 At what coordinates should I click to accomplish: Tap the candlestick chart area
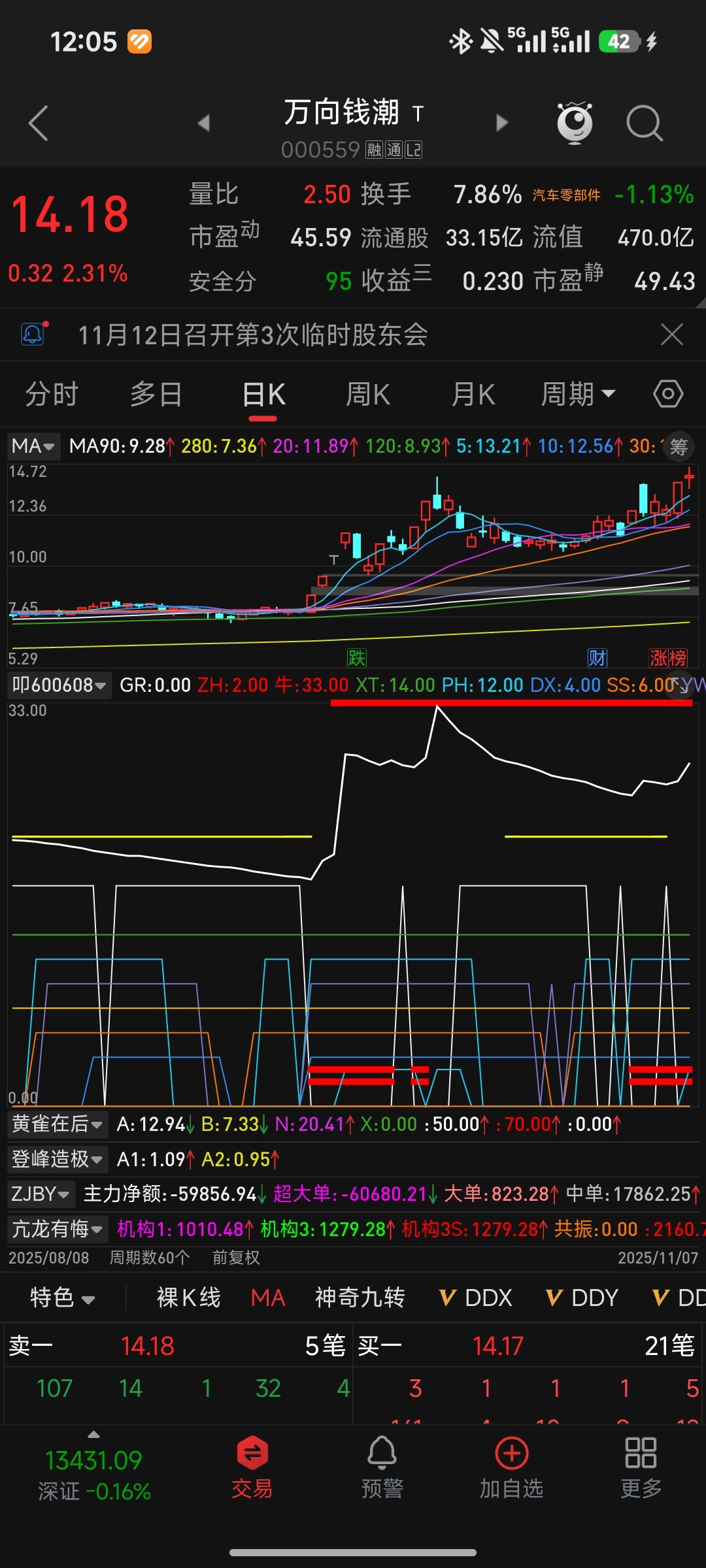(353, 565)
